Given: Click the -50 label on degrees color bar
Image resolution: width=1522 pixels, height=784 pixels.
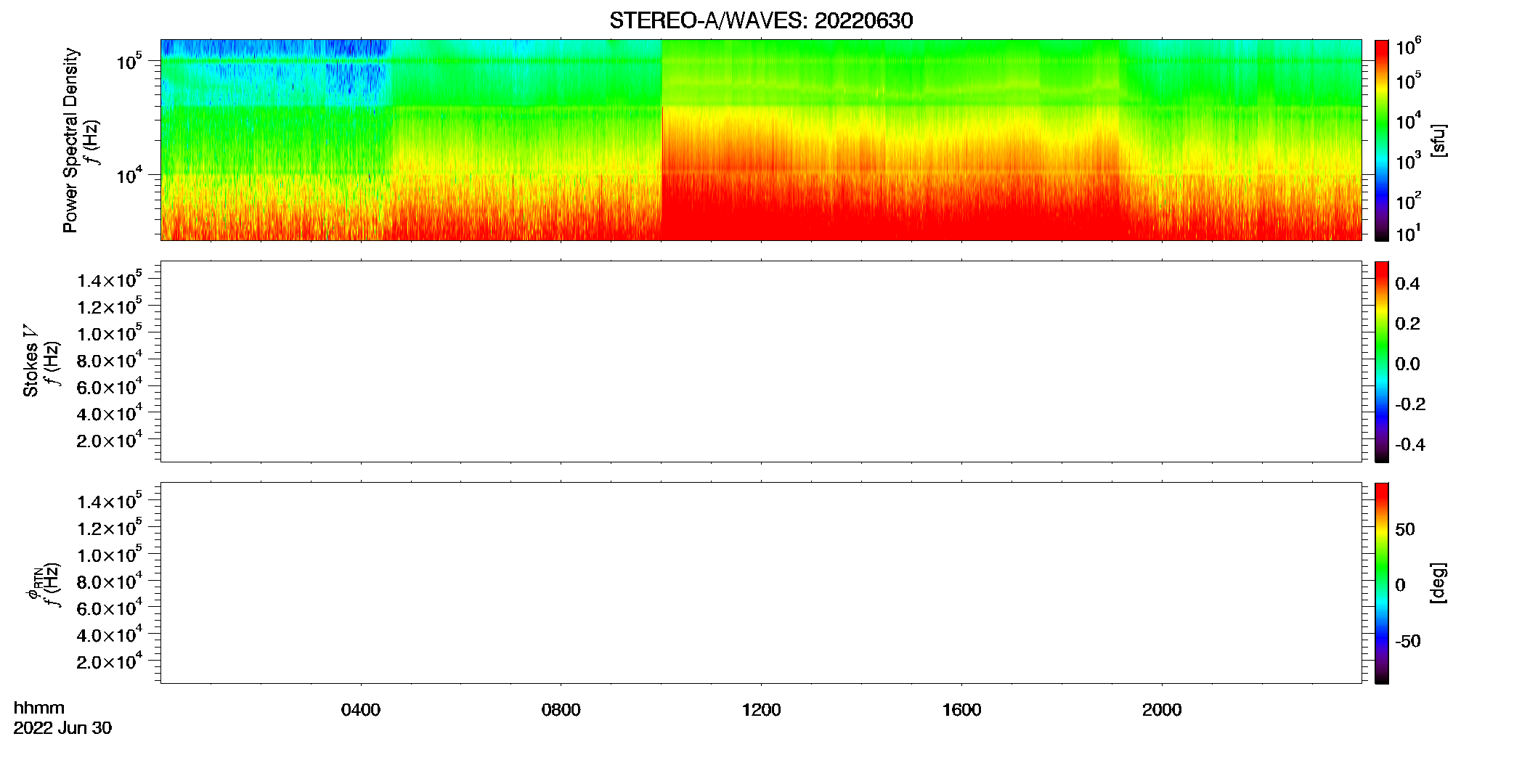Looking at the screenshot, I should pyautogui.click(x=1408, y=641).
